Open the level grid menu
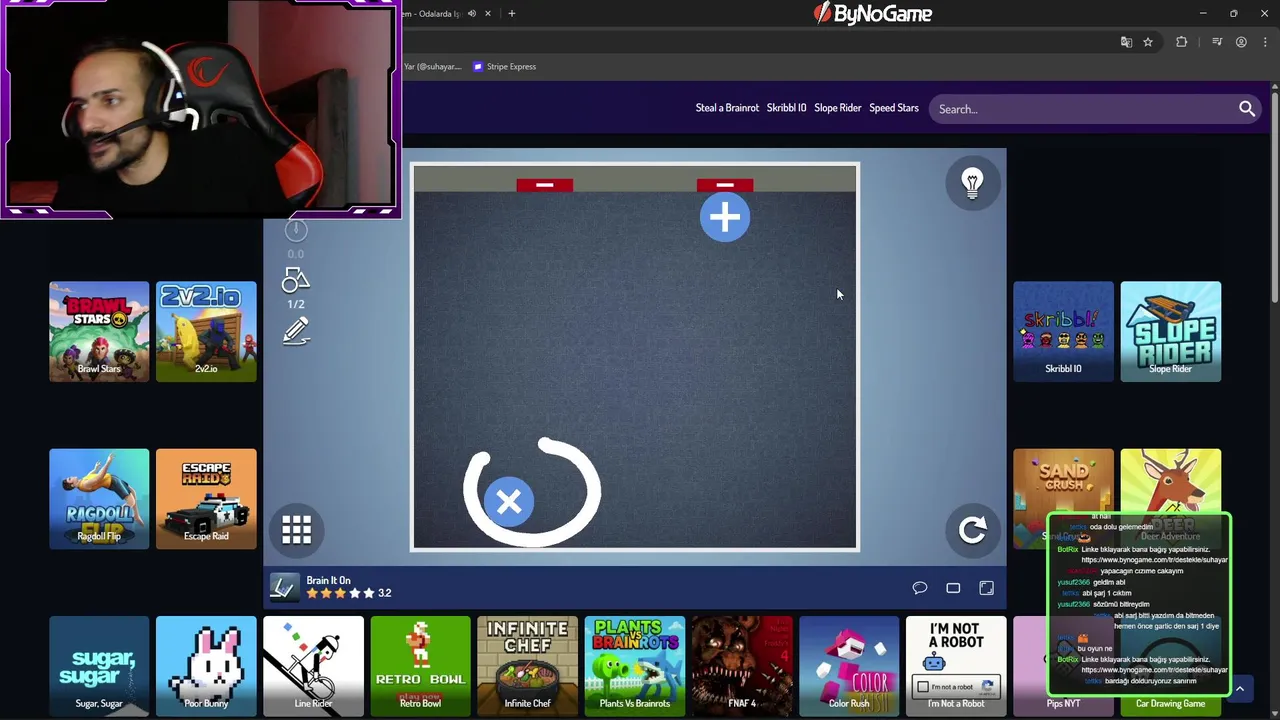This screenshot has width=1280, height=720. click(296, 530)
